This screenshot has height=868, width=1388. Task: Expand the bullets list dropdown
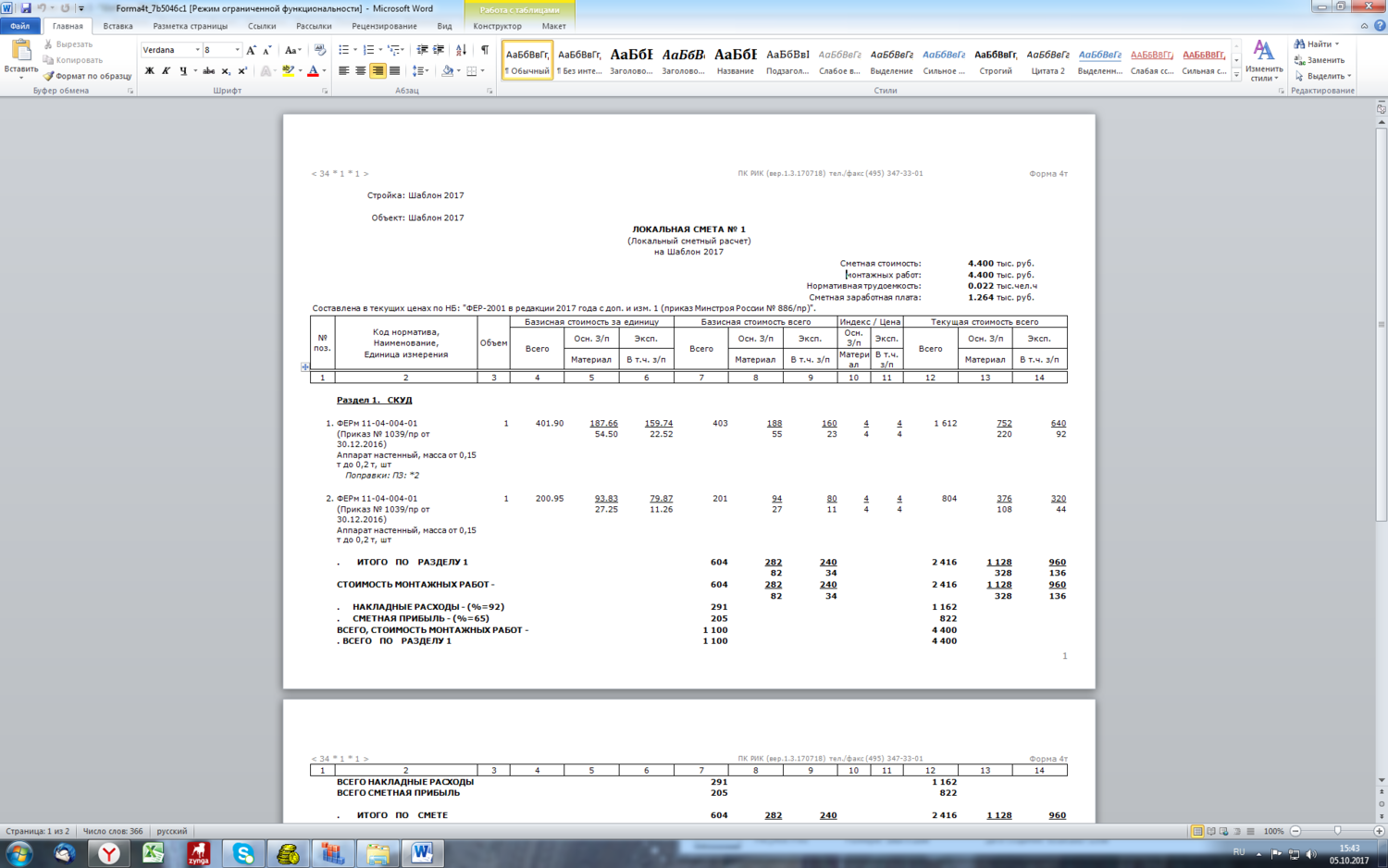(355, 50)
